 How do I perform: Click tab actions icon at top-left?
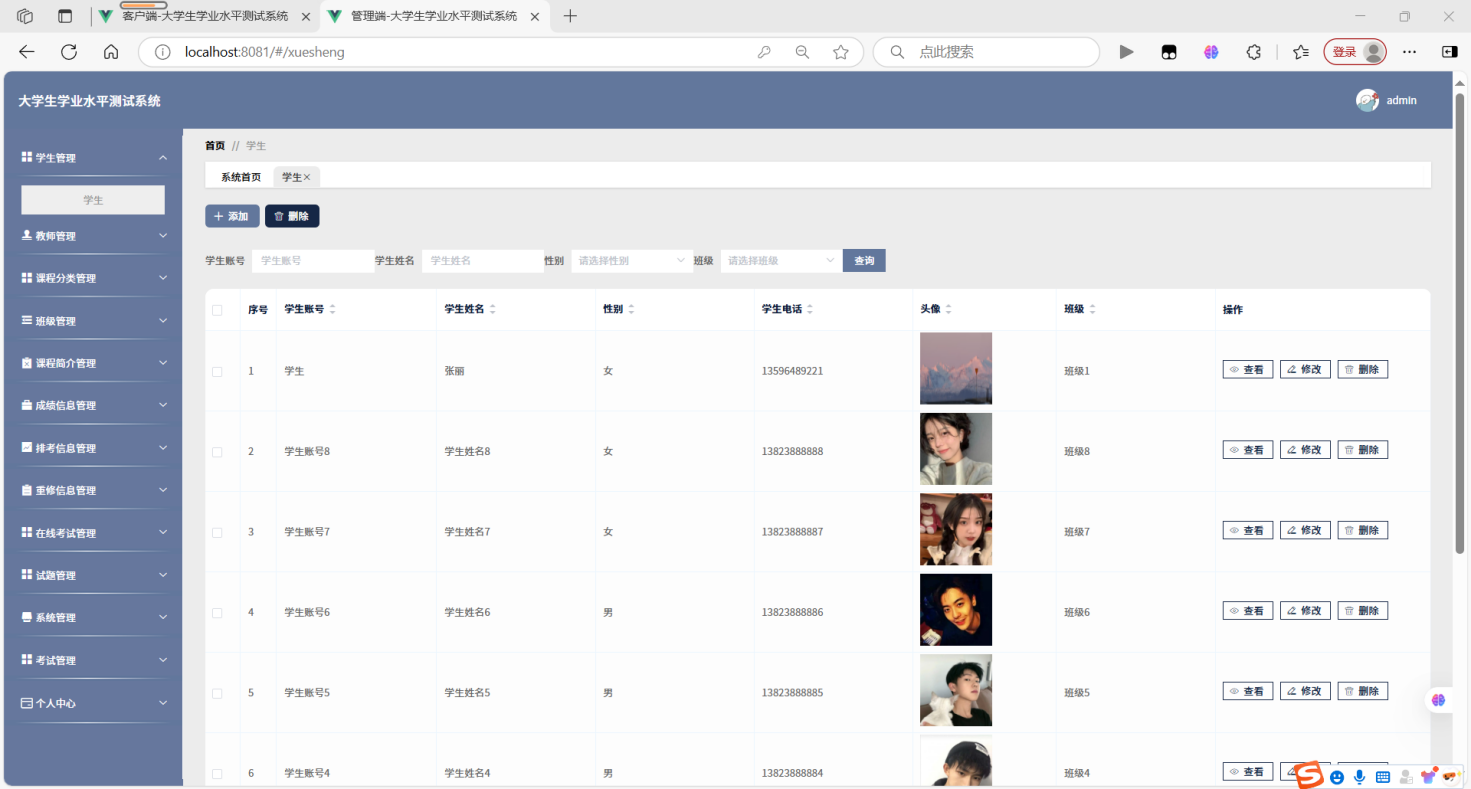point(65,16)
